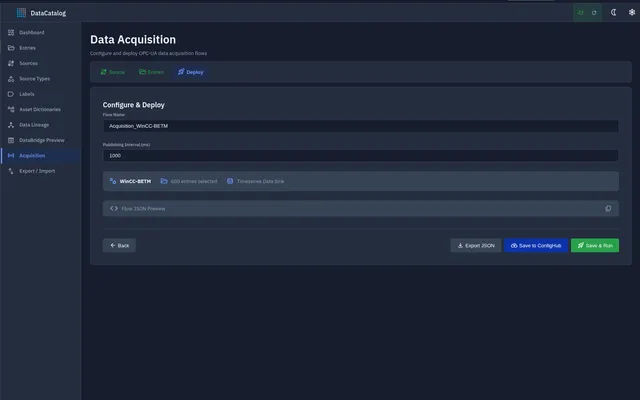Image resolution: width=640 pixels, height=400 pixels.
Task: Click the Timeseries Data Sink text
Action: [260, 181]
